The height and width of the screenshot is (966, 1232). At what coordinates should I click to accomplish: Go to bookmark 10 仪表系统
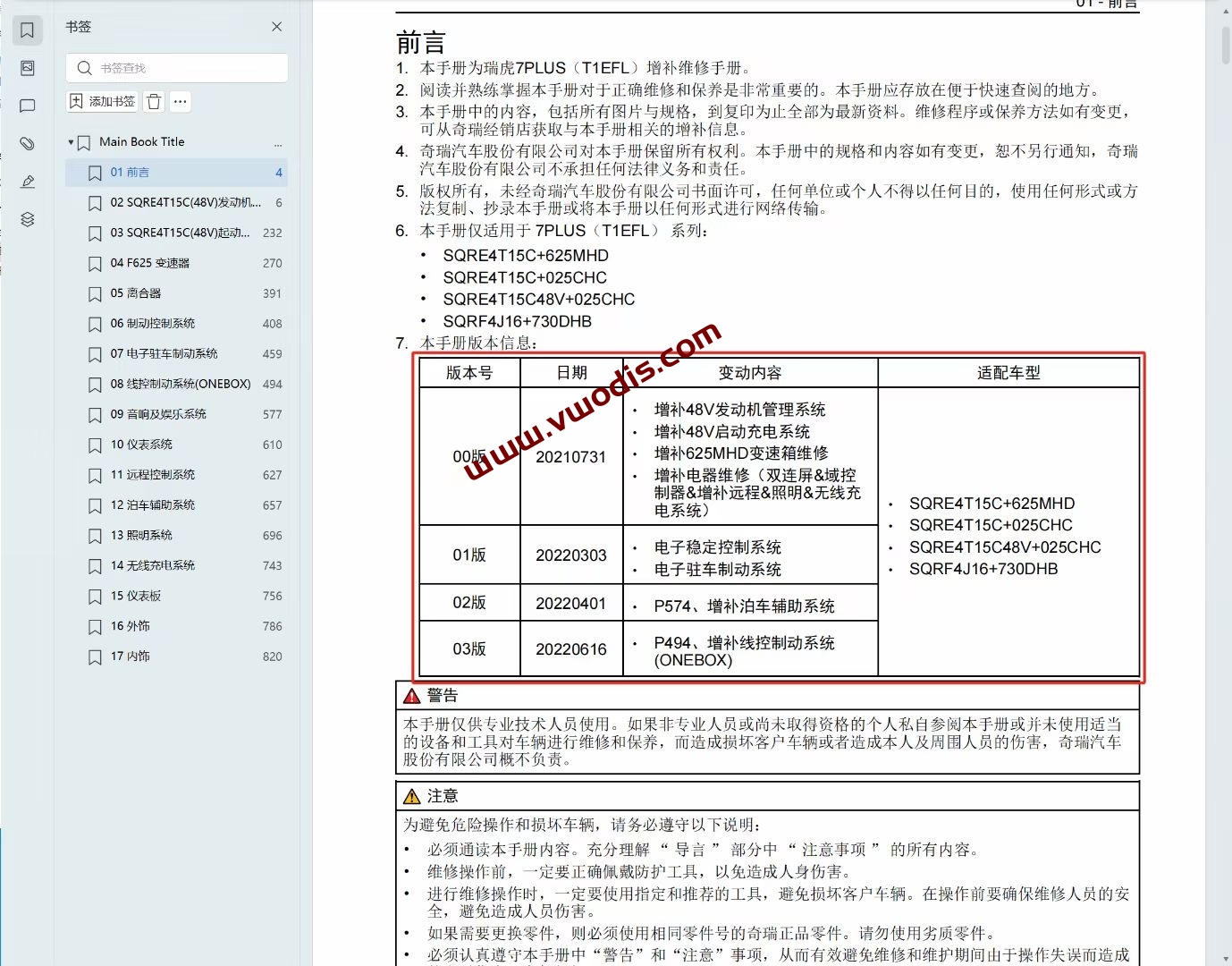[177, 445]
